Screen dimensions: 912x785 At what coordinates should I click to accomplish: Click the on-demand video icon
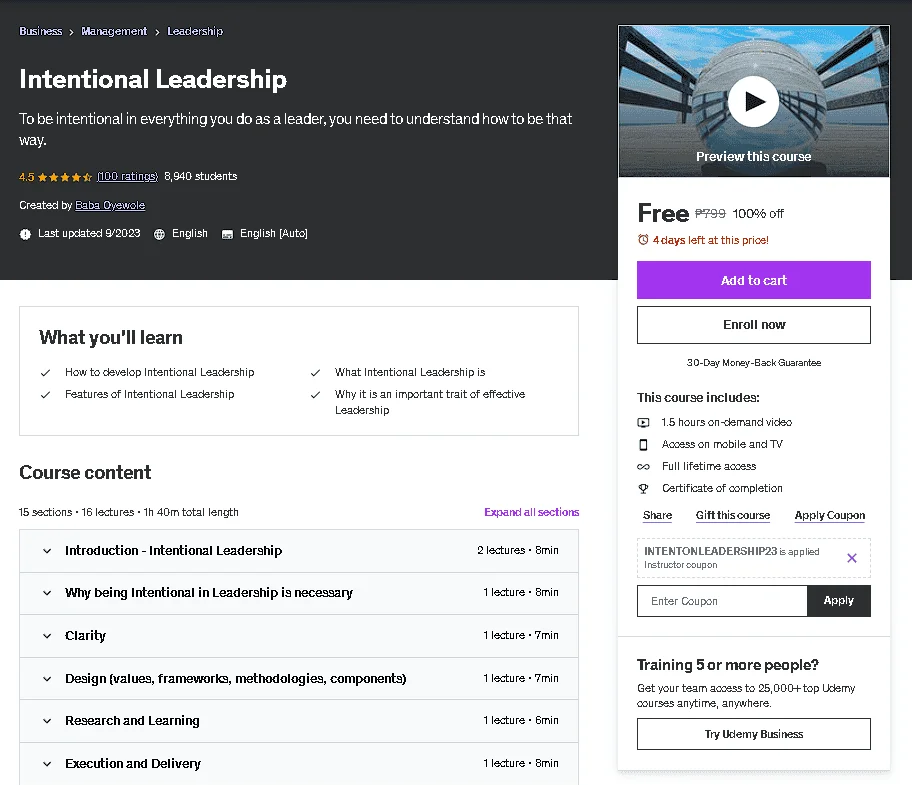tap(643, 423)
